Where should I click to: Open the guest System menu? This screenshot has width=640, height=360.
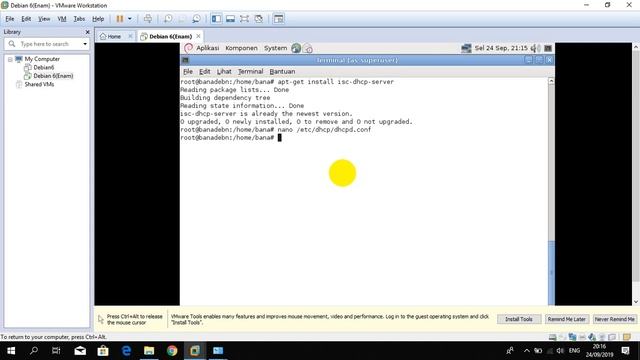click(x=276, y=48)
